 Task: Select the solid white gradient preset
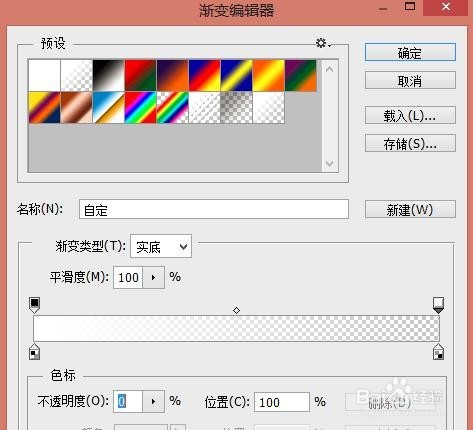[x=44, y=75]
